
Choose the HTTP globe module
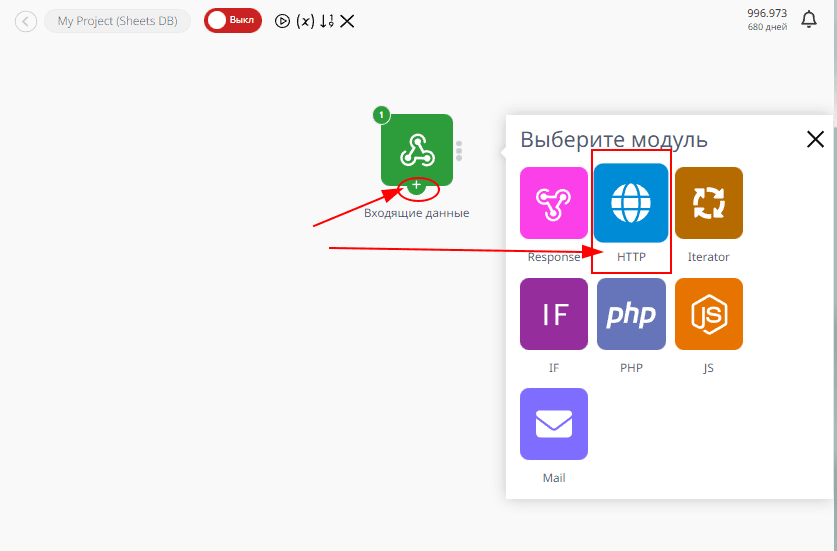pyautogui.click(x=631, y=203)
